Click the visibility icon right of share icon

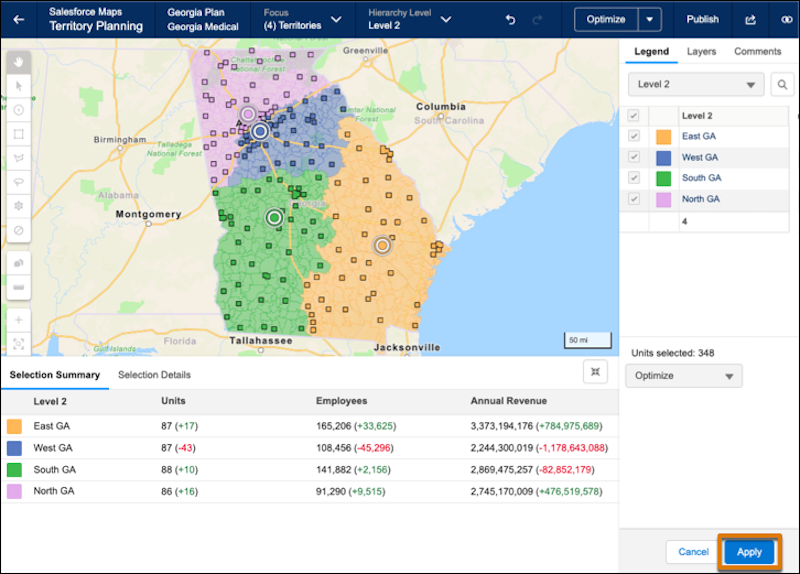[787, 19]
